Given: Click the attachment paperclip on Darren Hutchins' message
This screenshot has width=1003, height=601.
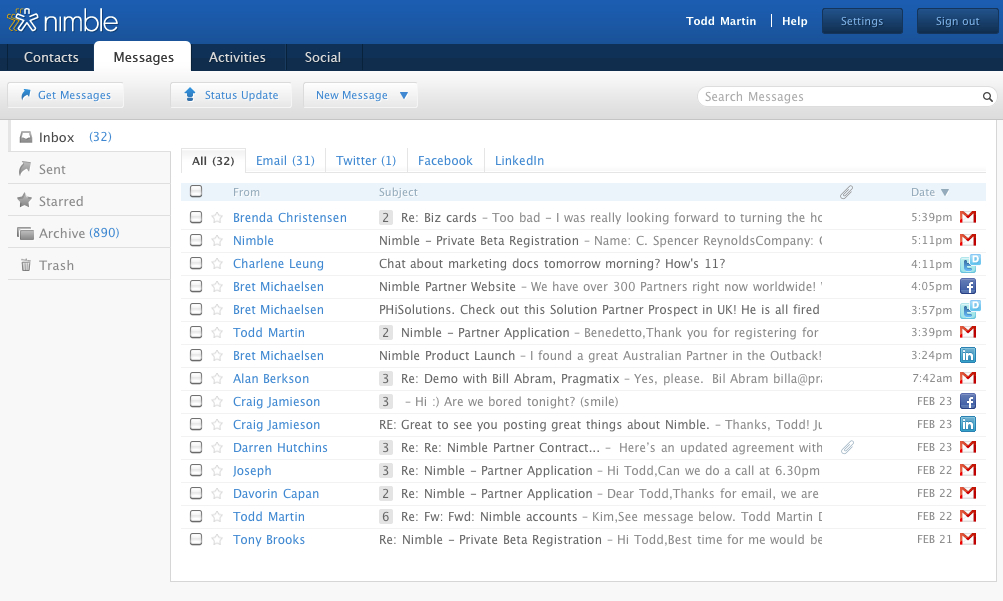Looking at the screenshot, I should pyautogui.click(x=846, y=448).
